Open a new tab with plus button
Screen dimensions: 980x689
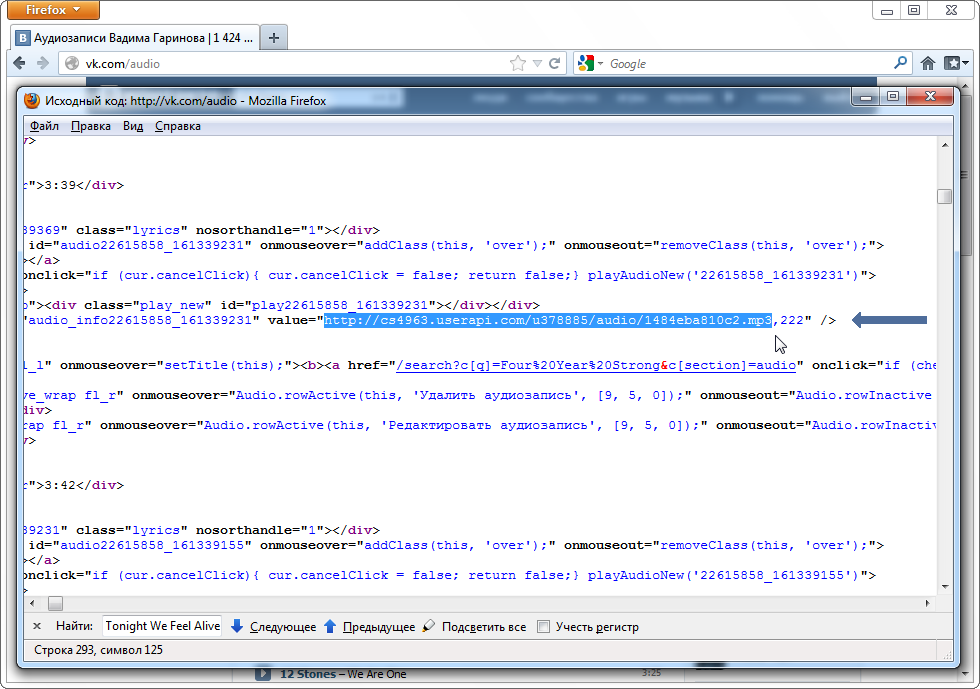pos(273,38)
